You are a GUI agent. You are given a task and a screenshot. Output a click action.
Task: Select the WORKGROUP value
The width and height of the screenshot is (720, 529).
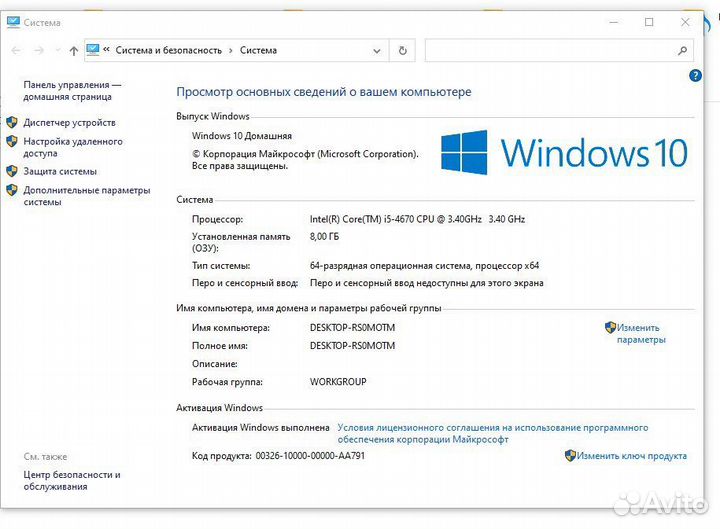click(x=338, y=381)
